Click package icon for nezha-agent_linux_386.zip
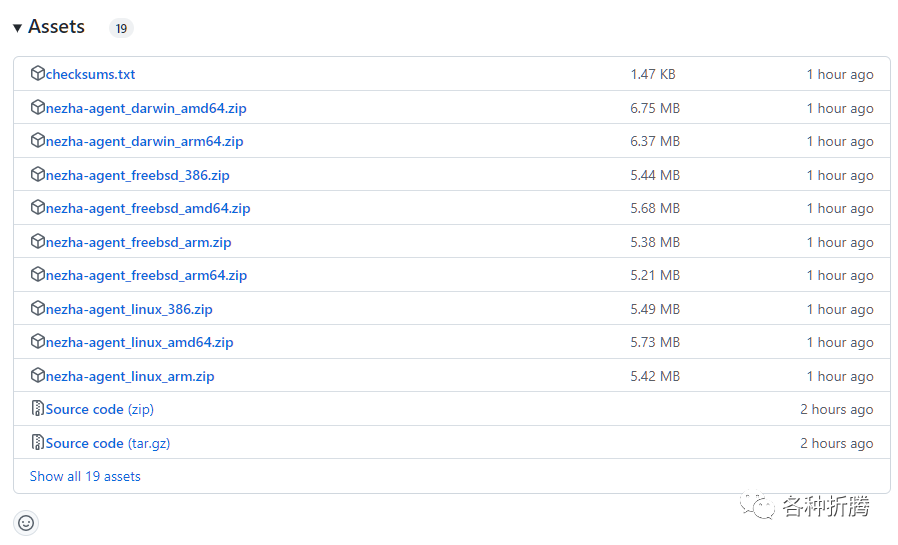 38,308
